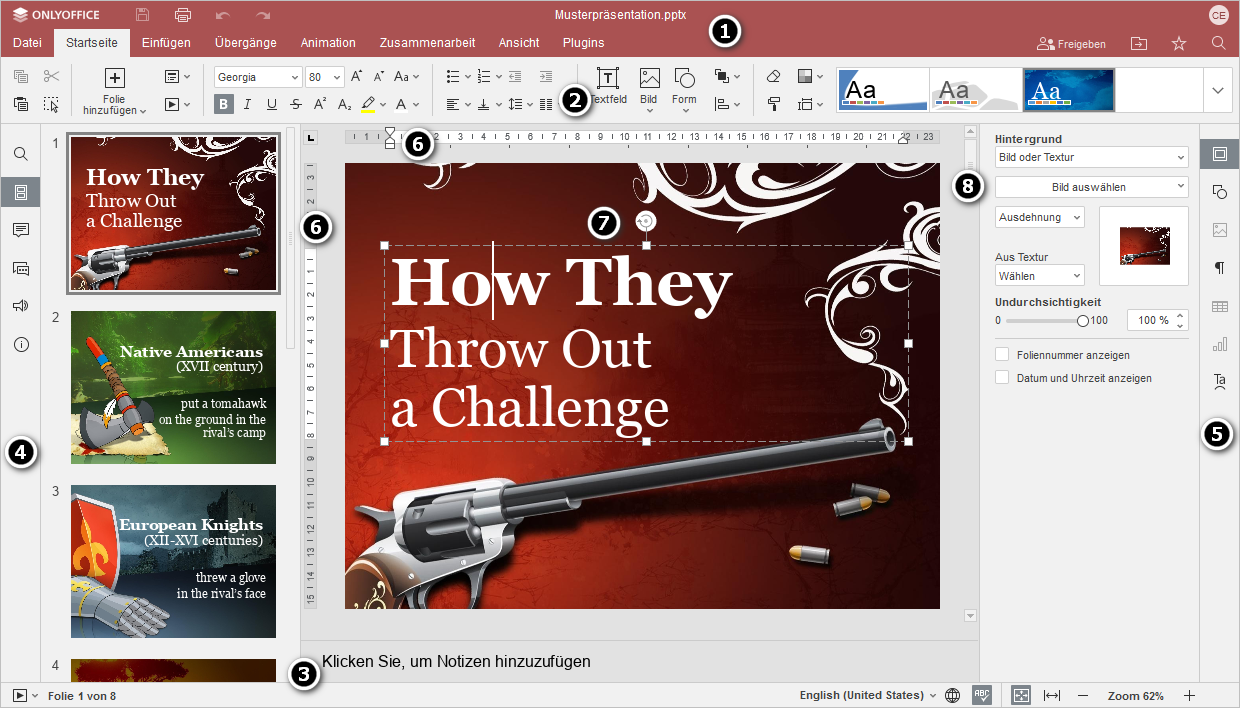The height and width of the screenshot is (708, 1240).
Task: Toggle the slides thumbnail panel
Action: [x=21, y=192]
